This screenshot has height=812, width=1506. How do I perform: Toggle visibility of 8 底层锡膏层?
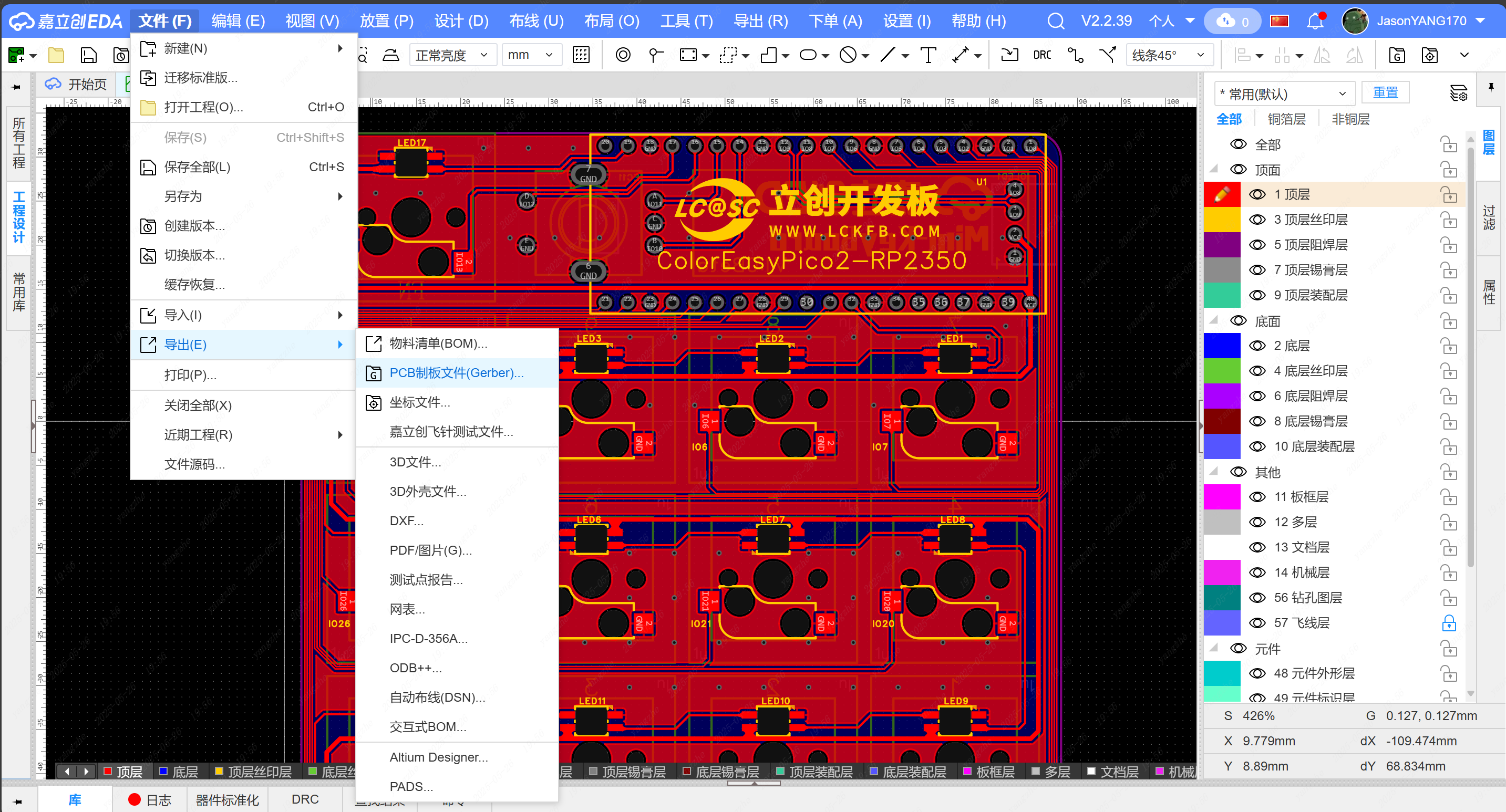coord(1257,421)
